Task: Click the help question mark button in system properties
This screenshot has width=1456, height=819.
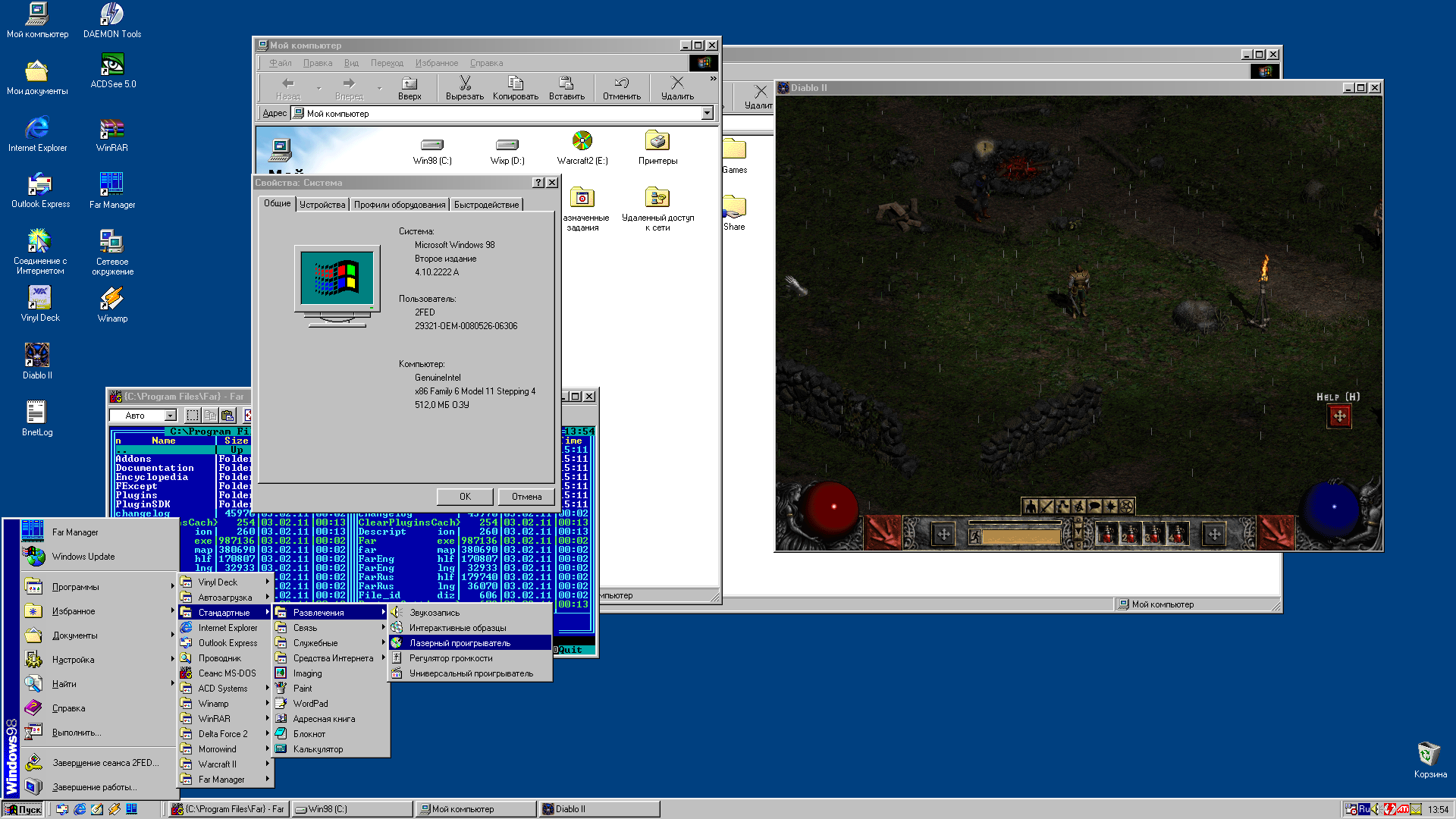Action: tap(538, 183)
